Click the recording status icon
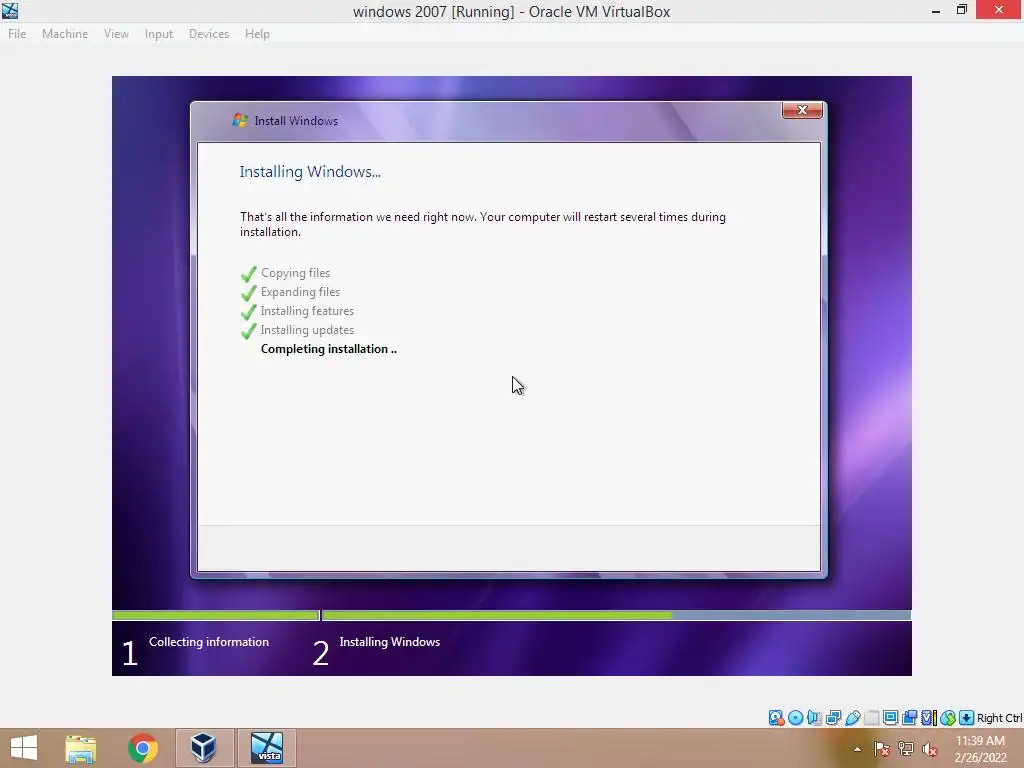The width and height of the screenshot is (1024, 768). pos(909,718)
